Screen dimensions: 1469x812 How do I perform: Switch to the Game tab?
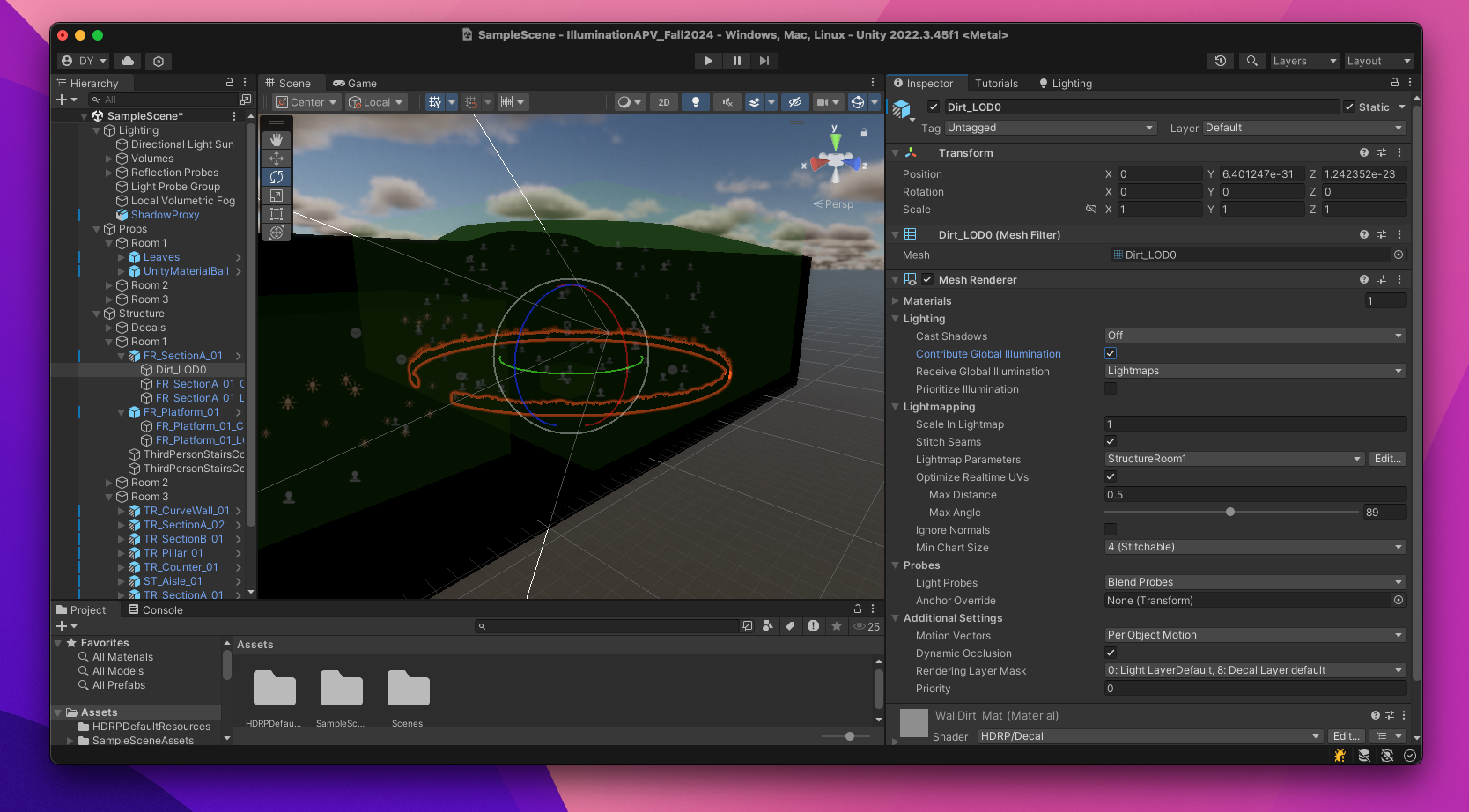pos(355,83)
